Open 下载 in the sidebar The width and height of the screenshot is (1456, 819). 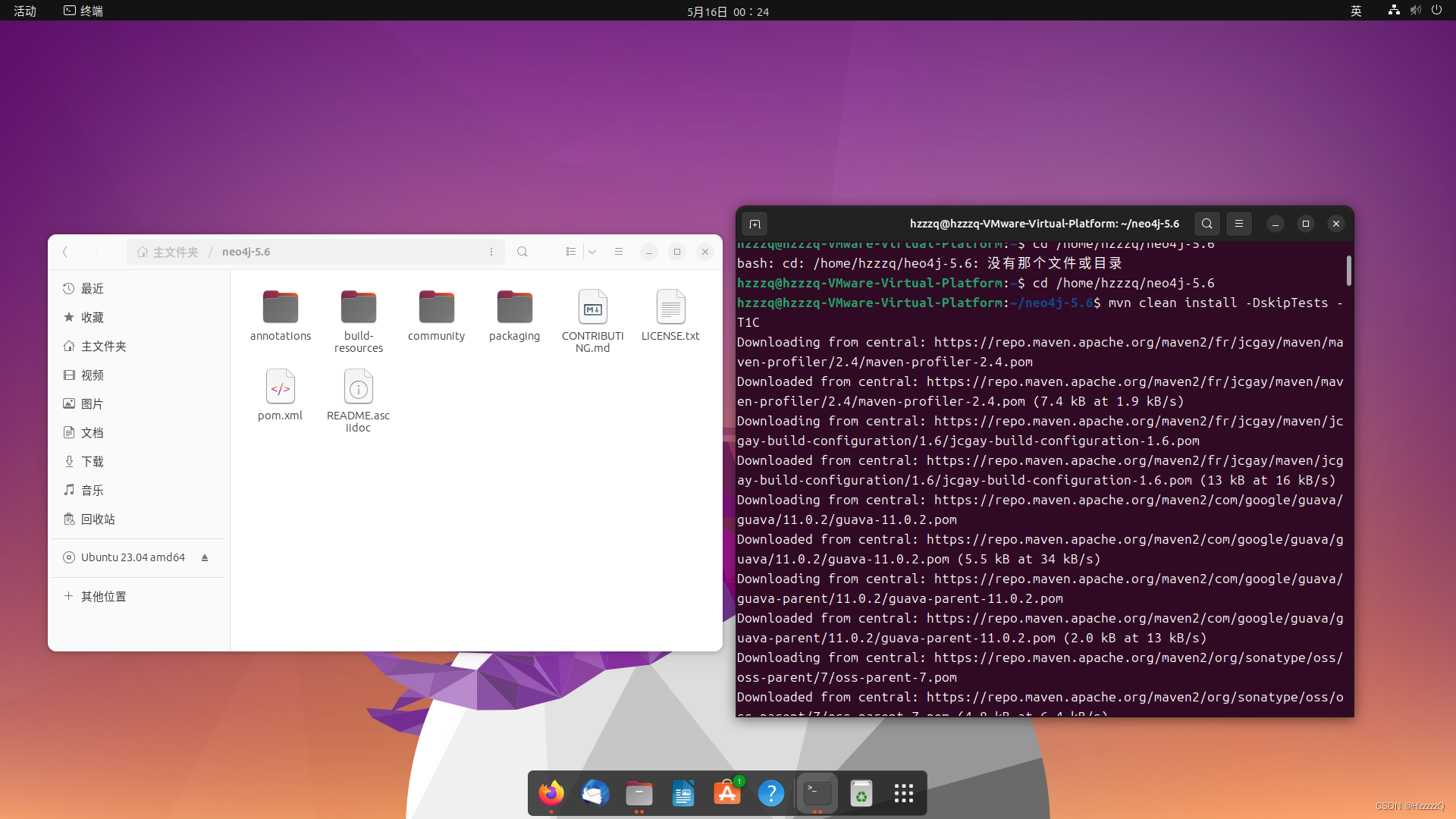click(139, 462)
